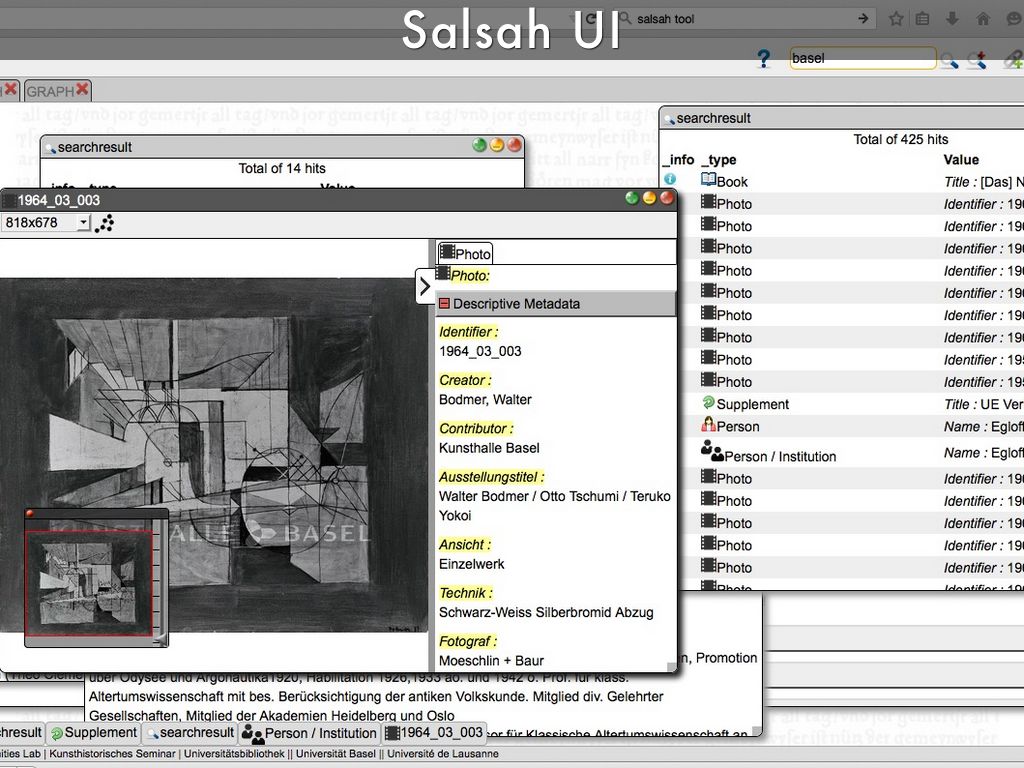
Task: Select the Photo tab in metadata panel
Action: click(x=465, y=254)
